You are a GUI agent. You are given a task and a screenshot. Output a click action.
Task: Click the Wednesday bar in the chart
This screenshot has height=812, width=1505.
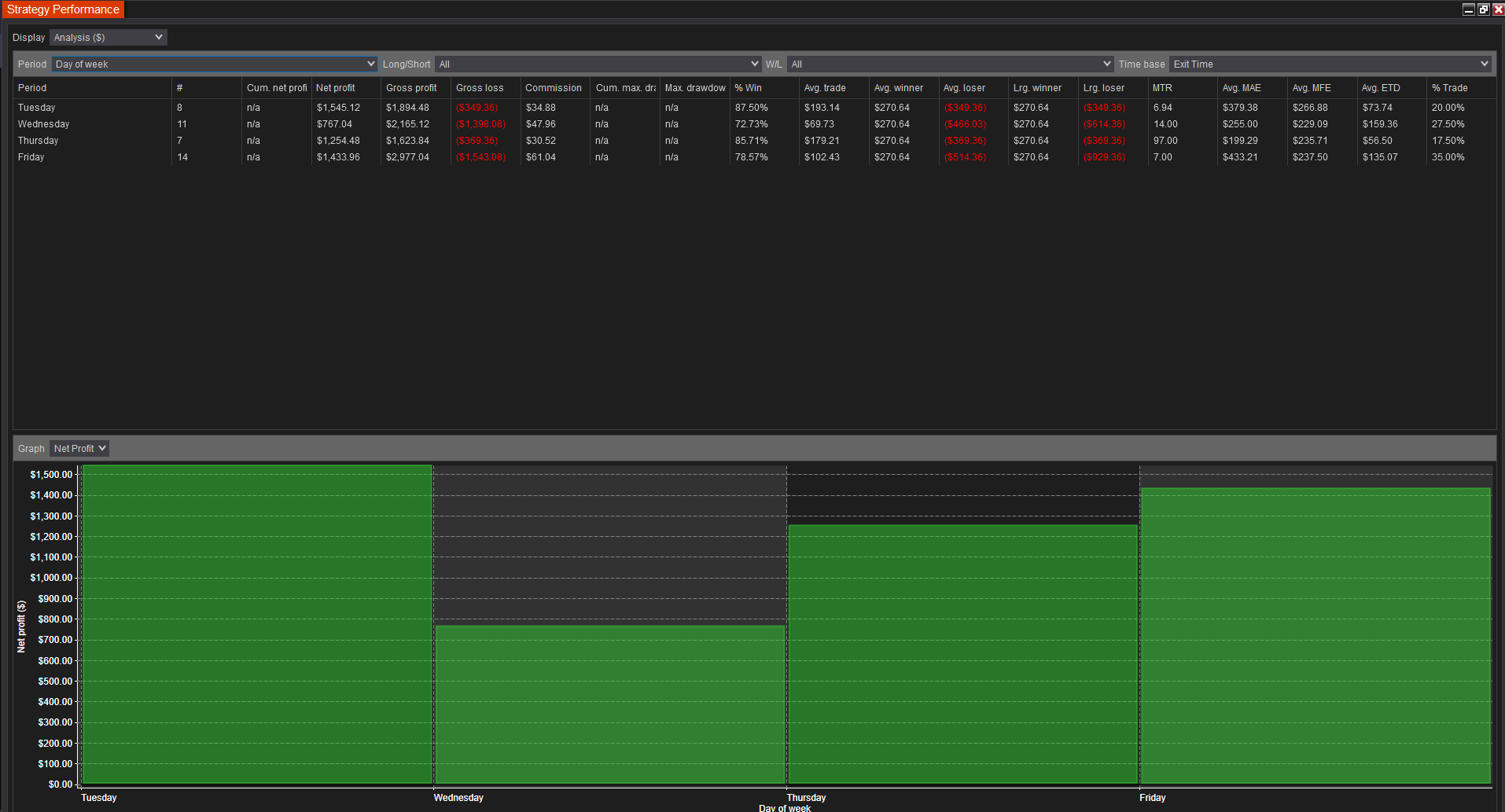[610, 705]
